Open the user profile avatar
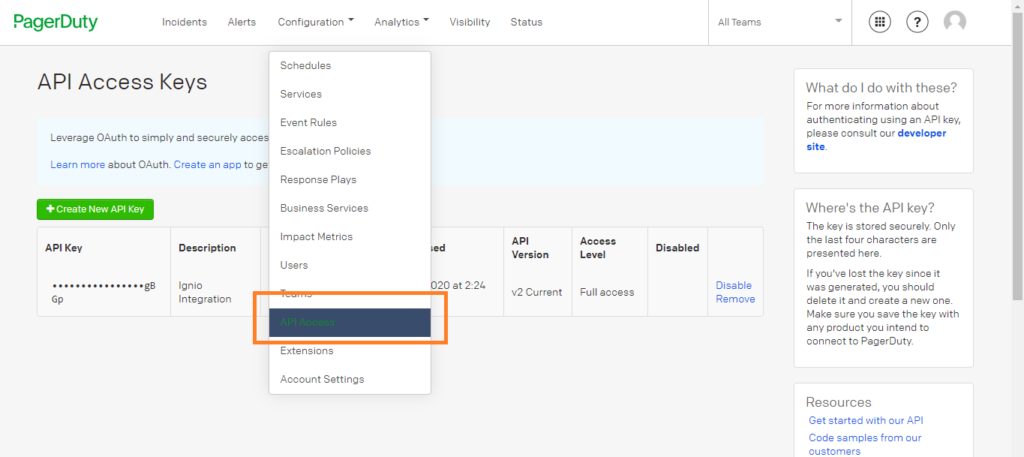Screen dimensions: 1024x457 (x=955, y=22)
